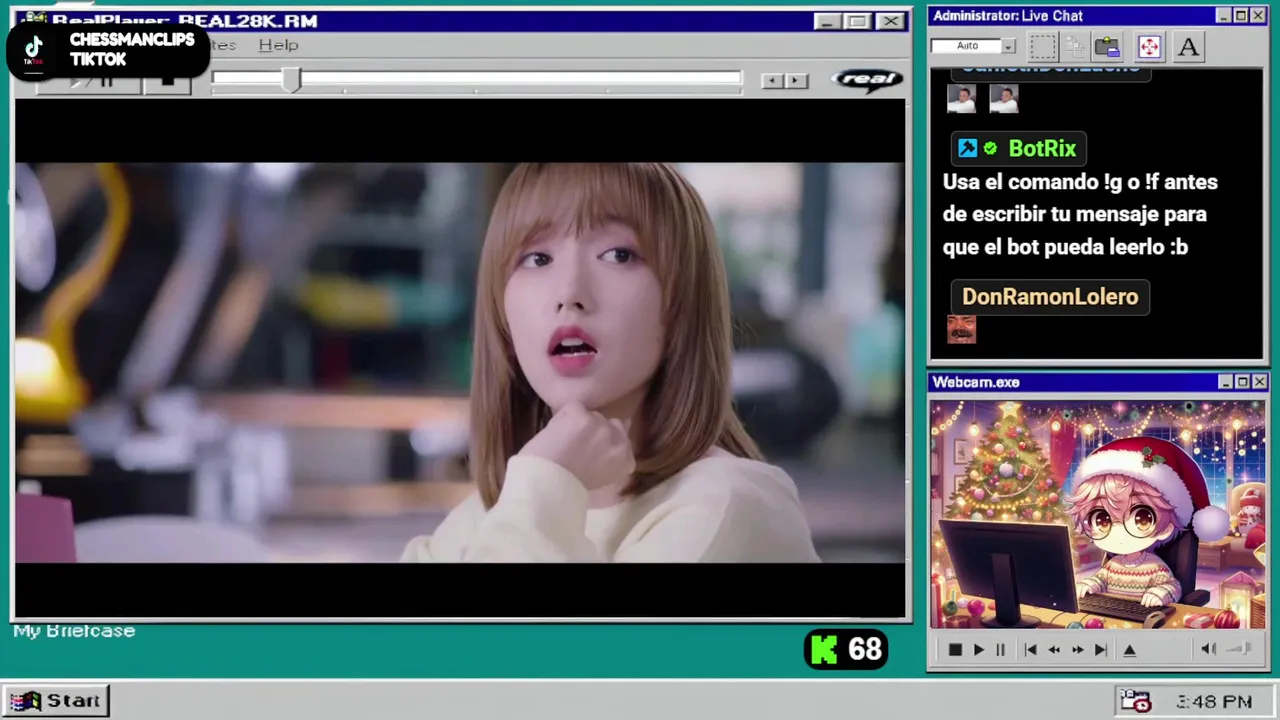This screenshot has width=1280, height=720.
Task: Open the folder properties icon in Live Chat toolbar
Action: coord(1107,47)
